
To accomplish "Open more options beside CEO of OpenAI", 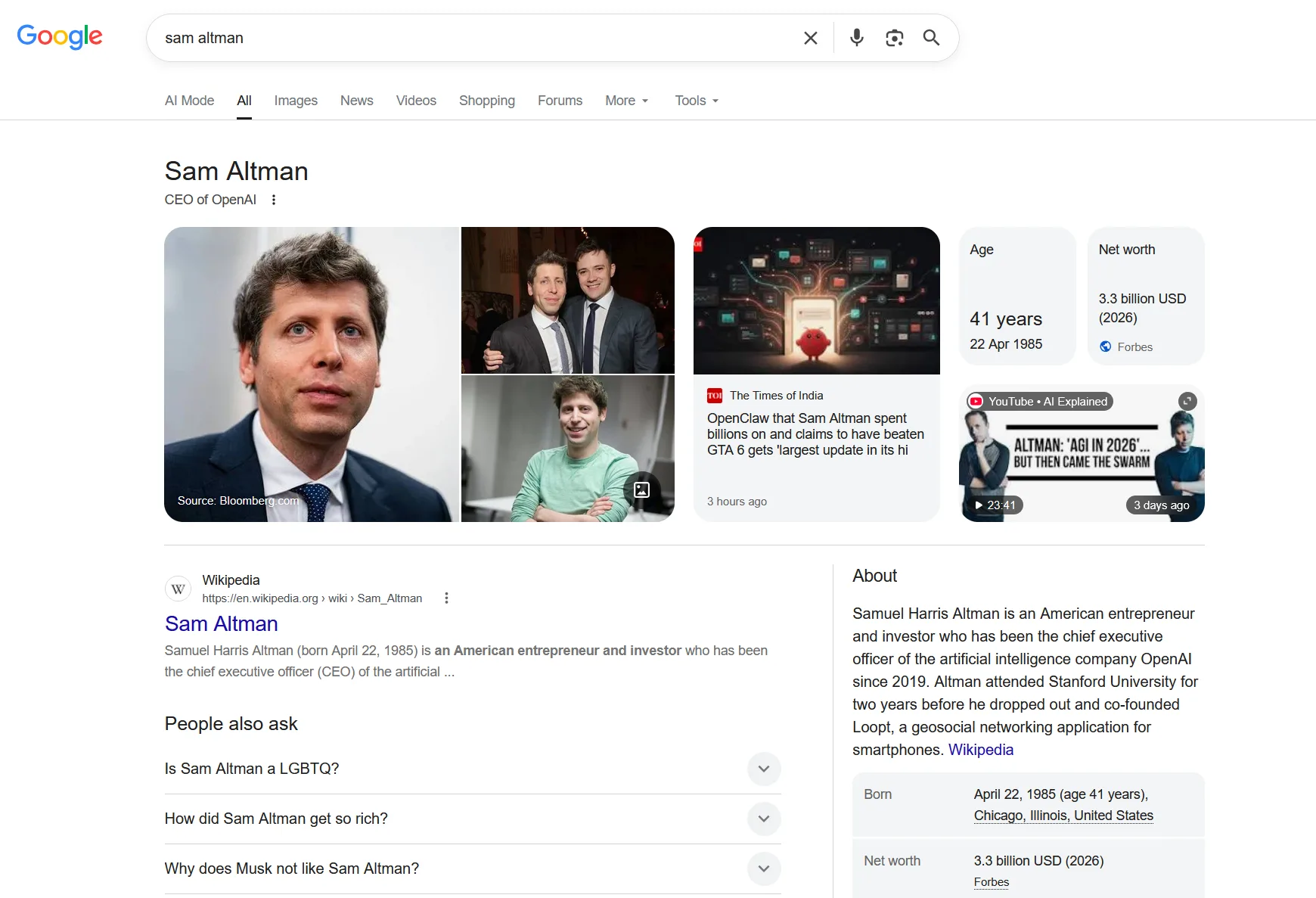I will [x=274, y=200].
